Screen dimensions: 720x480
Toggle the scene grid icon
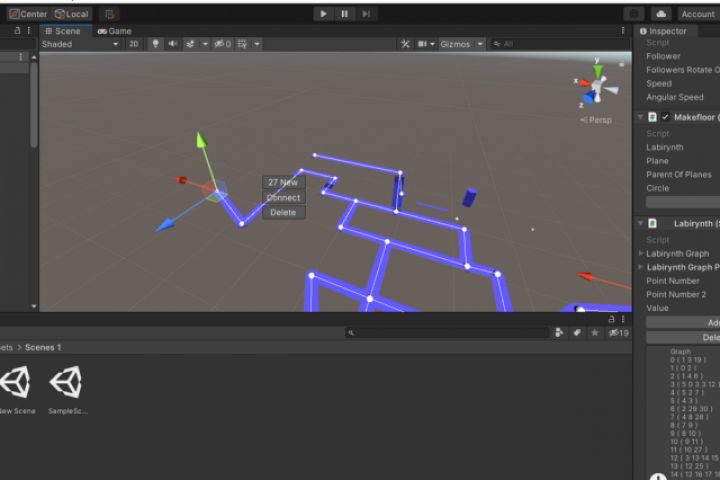pyautogui.click(x=242, y=44)
